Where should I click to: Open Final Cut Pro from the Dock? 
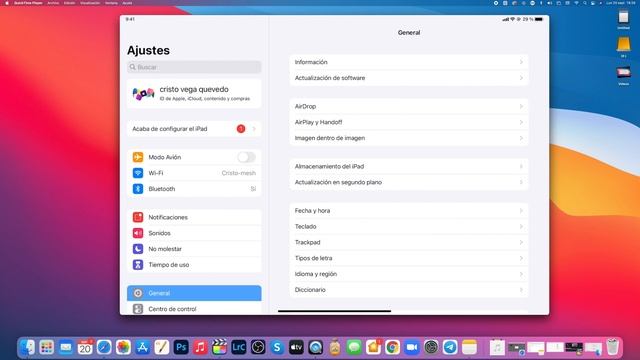coord(220,347)
